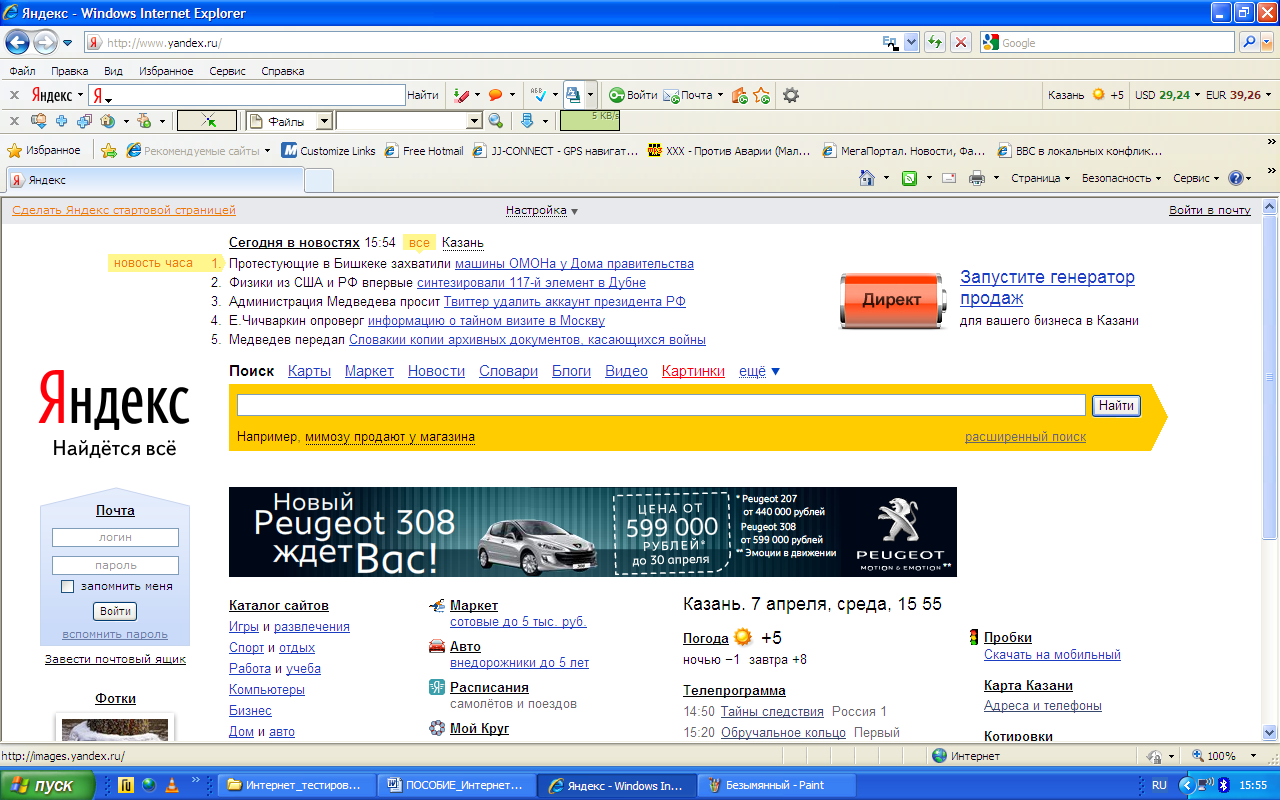Open the 'Почта' dropdown on Yandex toolbar

[x=720, y=95]
